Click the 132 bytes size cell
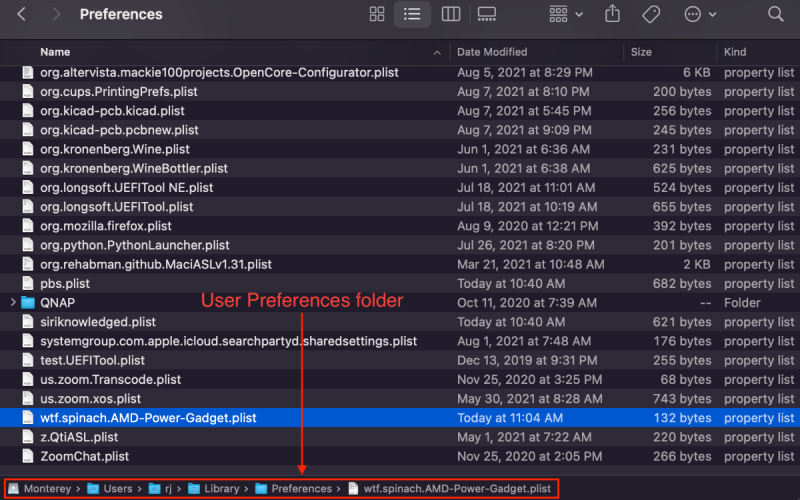 pos(682,418)
